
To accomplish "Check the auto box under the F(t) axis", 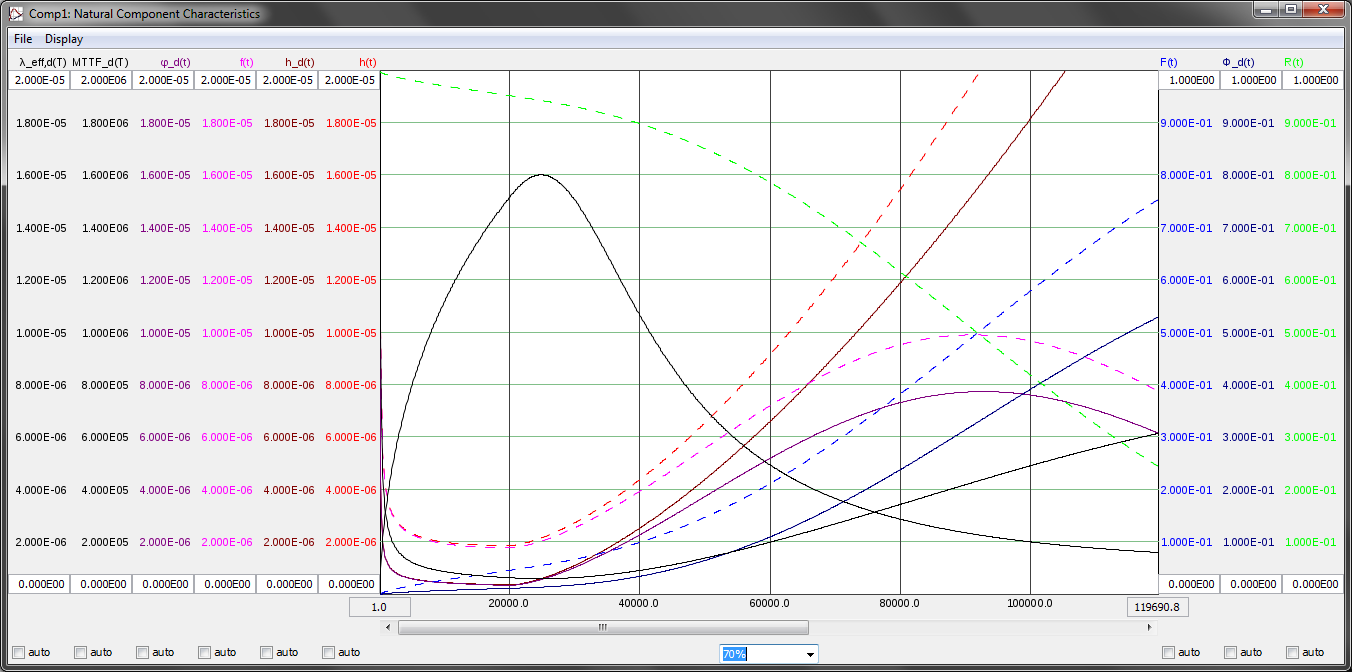I will 1168,652.
